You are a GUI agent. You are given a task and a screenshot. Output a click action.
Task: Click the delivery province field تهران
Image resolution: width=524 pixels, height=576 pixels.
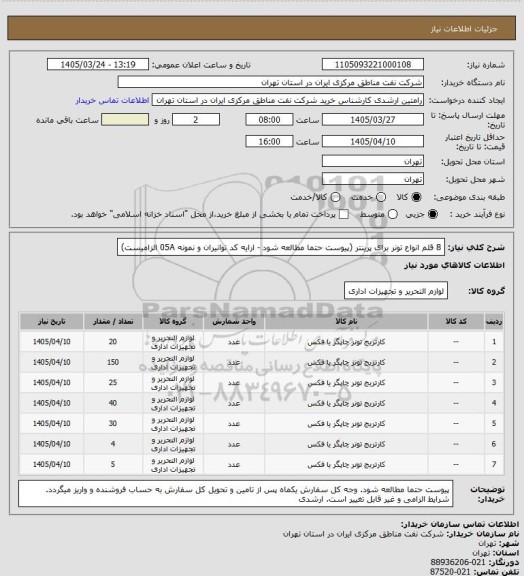(373, 161)
